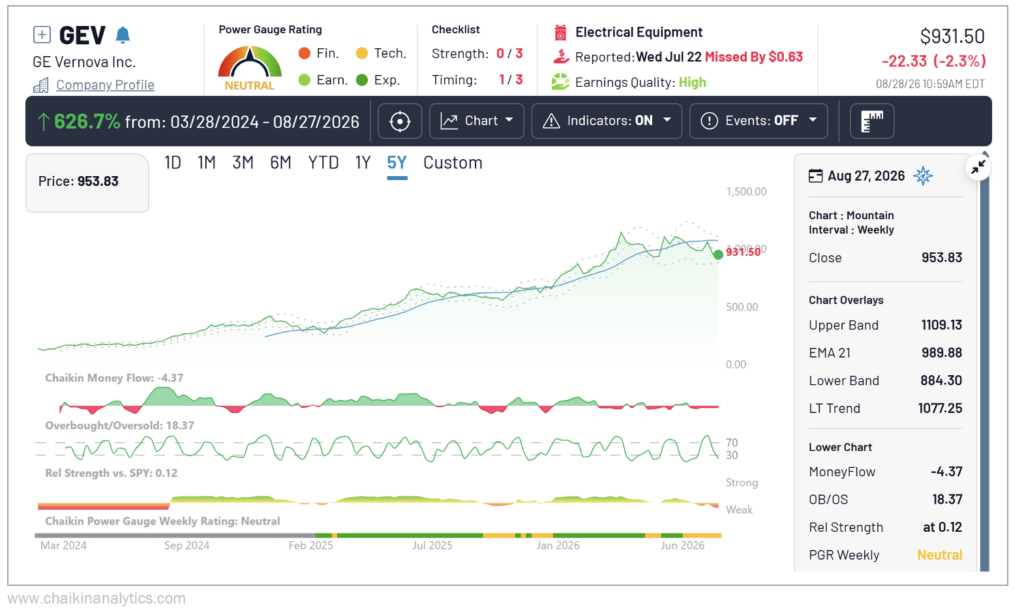Image resolution: width=1024 pixels, height=612 pixels.
Task: Choose the YTD time range
Action: [x=323, y=163]
